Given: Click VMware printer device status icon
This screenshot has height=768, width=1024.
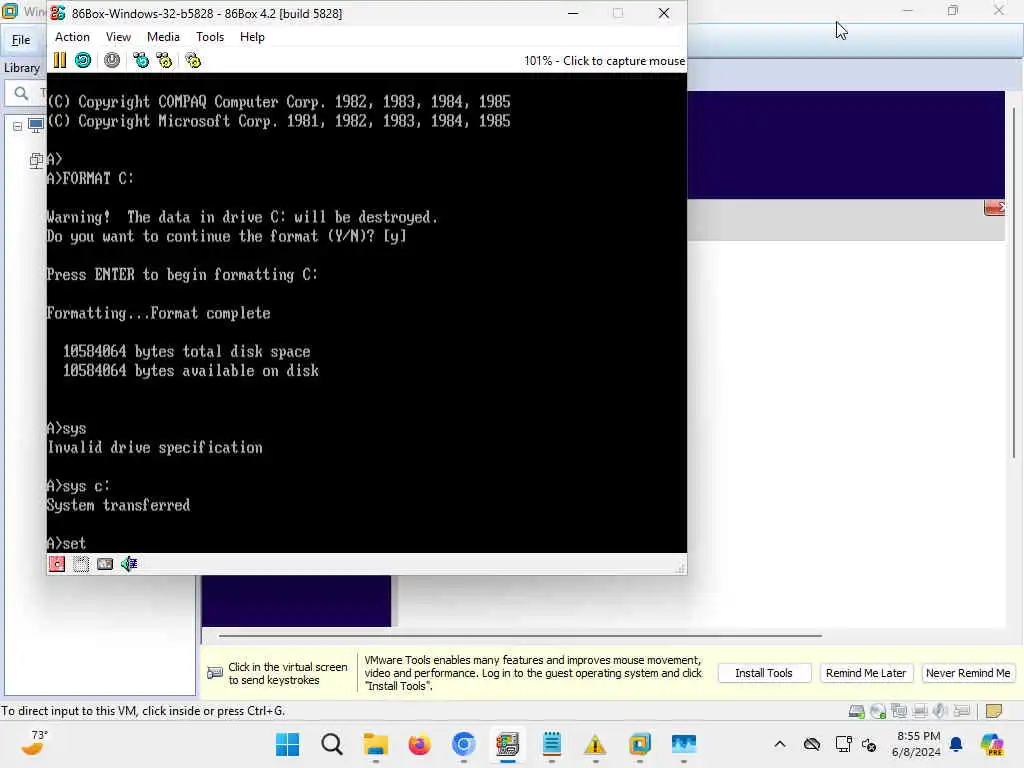Looking at the screenshot, I should 920,711.
